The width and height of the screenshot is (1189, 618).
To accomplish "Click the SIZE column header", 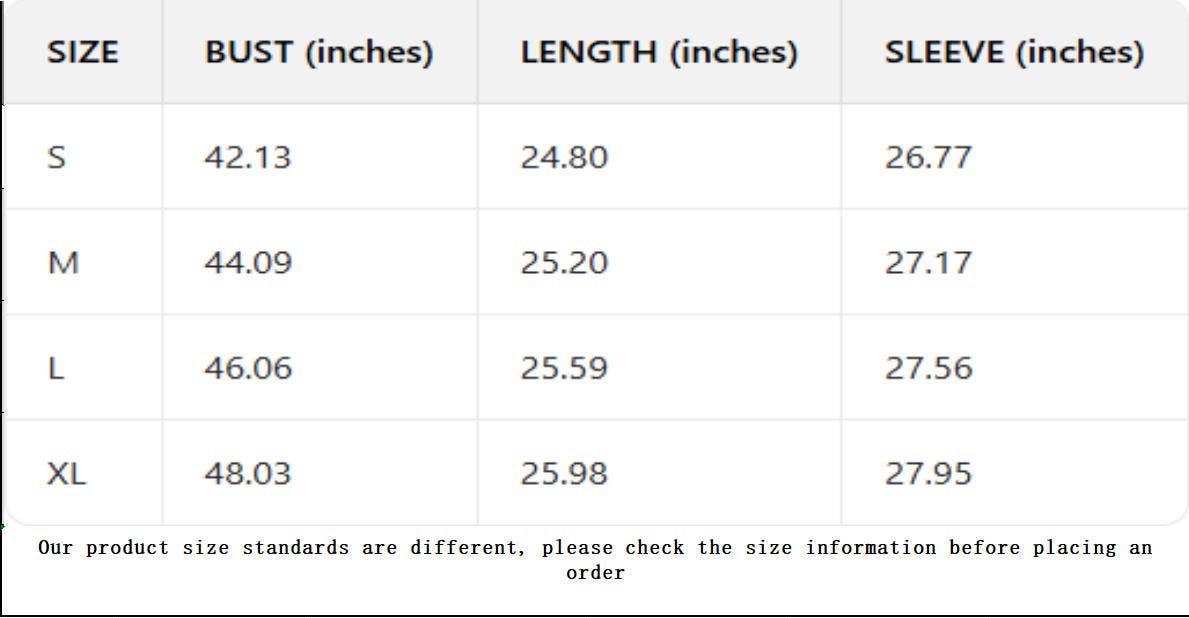I will tap(82, 53).
